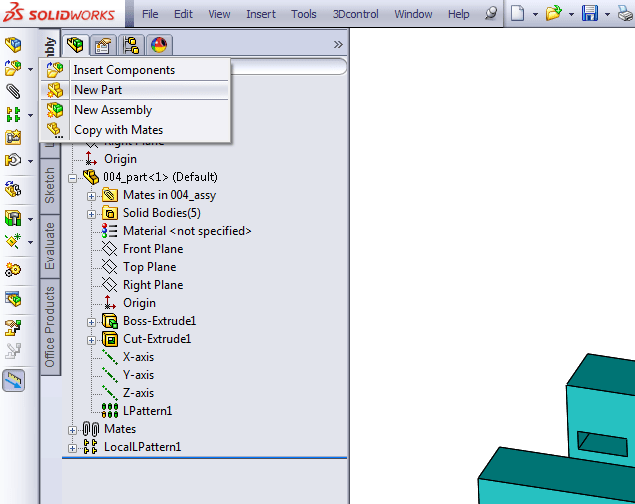Expand the Save dropdown arrow
The width and height of the screenshot is (635, 504).
point(607,14)
